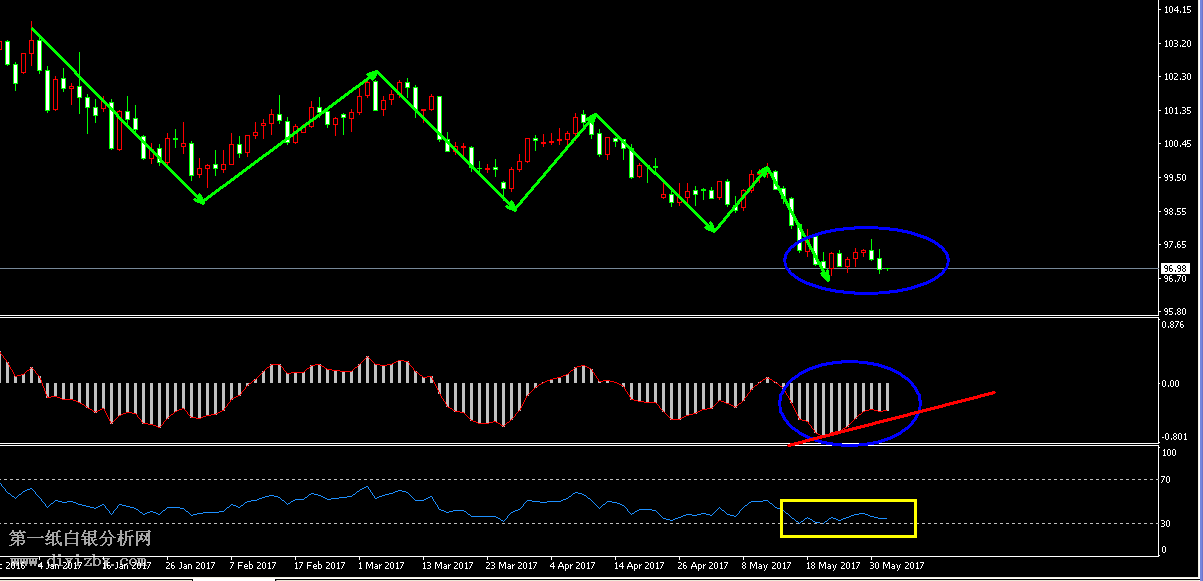Viewport: 1203px width, 581px height.
Task: Click the 1 Mar 2017 date label
Action: (382, 564)
